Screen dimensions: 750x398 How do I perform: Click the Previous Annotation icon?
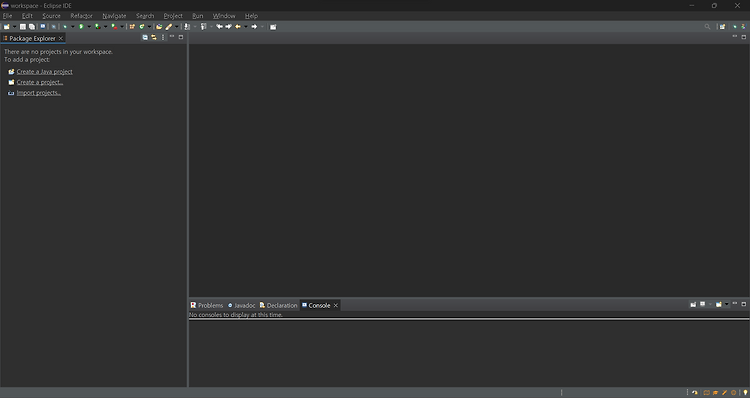coord(203,27)
